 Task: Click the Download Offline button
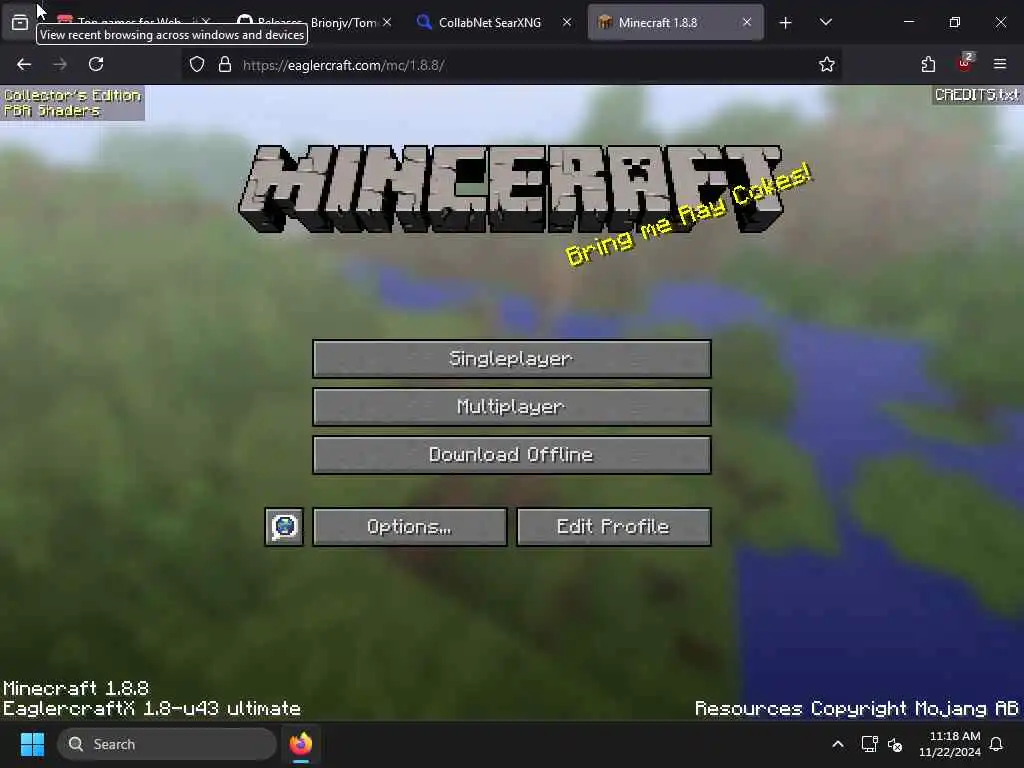(x=511, y=455)
